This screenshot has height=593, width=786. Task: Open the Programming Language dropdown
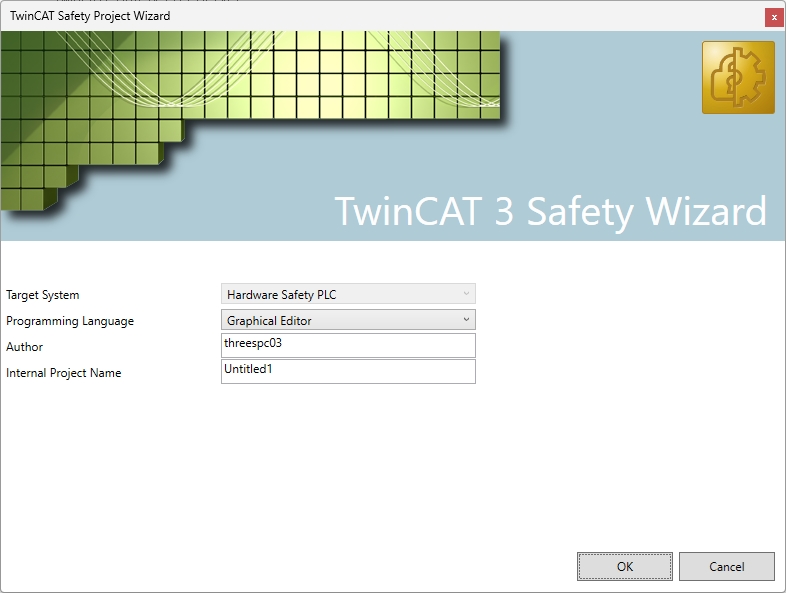[x=348, y=320]
